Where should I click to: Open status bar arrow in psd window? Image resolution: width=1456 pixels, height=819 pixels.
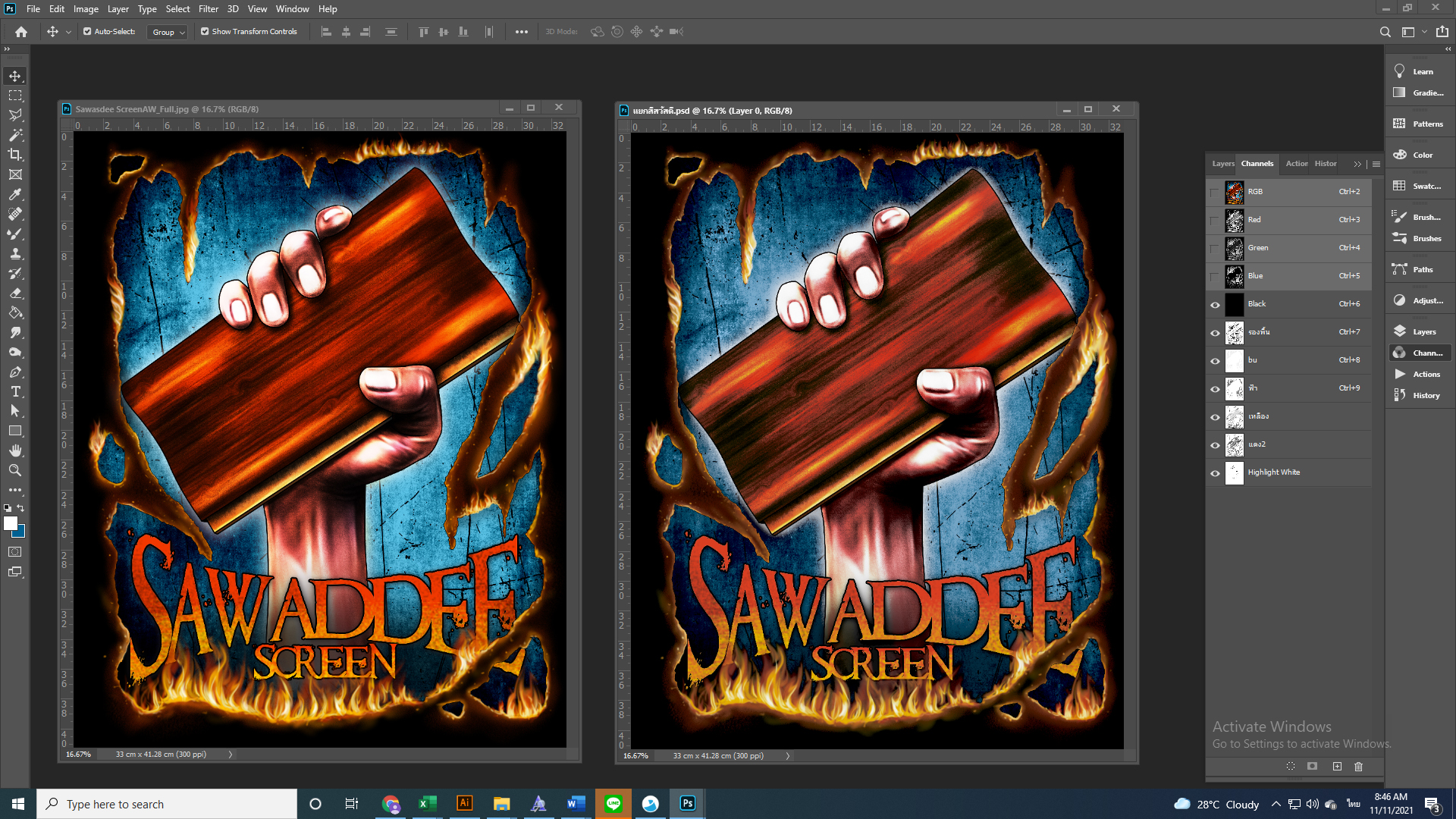click(788, 756)
